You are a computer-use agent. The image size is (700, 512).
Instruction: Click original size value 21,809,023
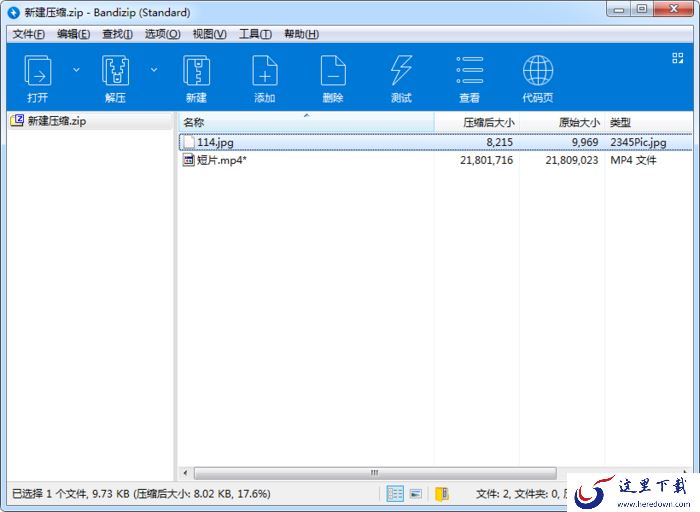[572, 160]
